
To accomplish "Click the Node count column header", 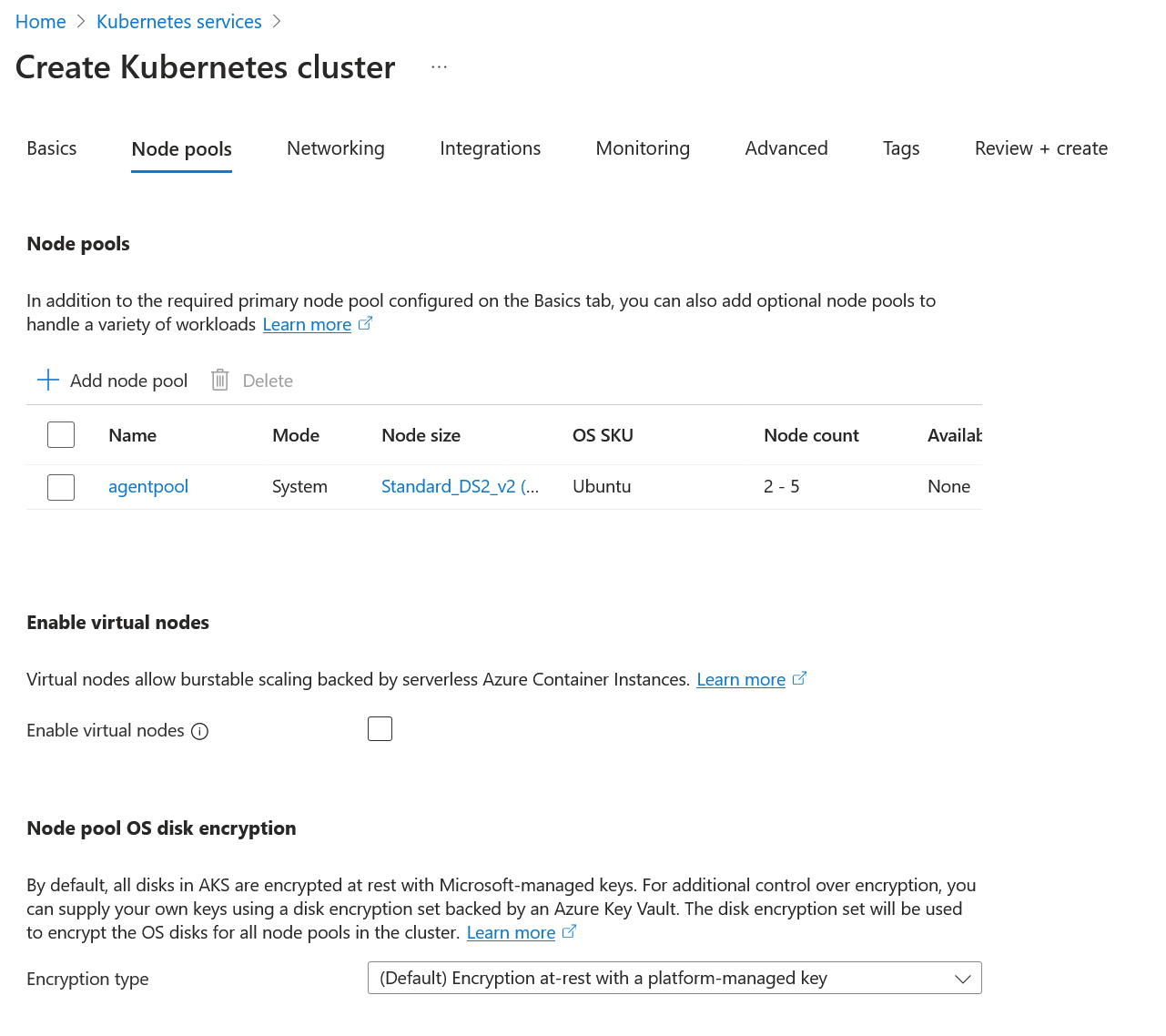I will pos(811,435).
